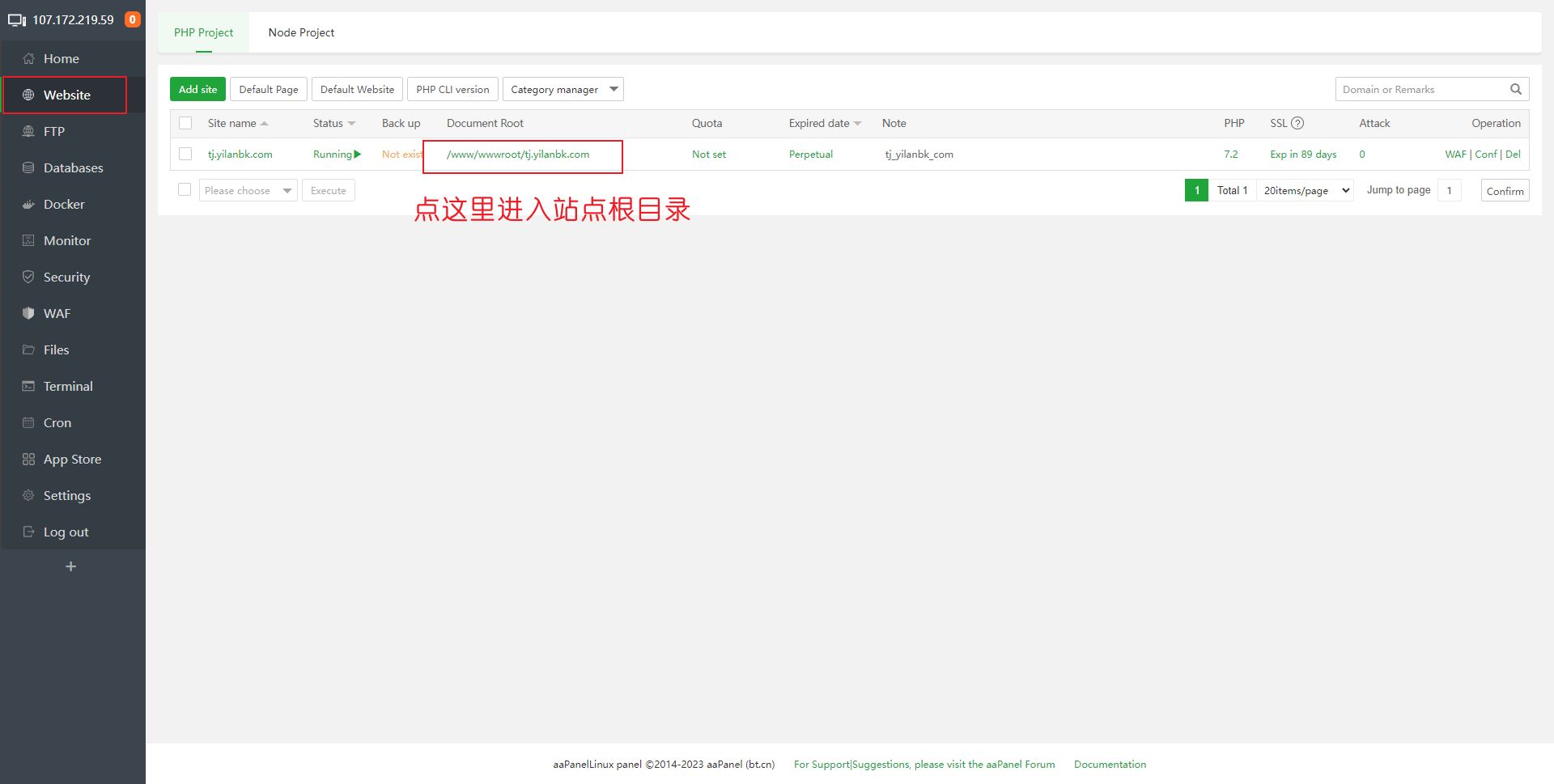Click the Add site button
This screenshot has height=784, width=1554.
[197, 89]
